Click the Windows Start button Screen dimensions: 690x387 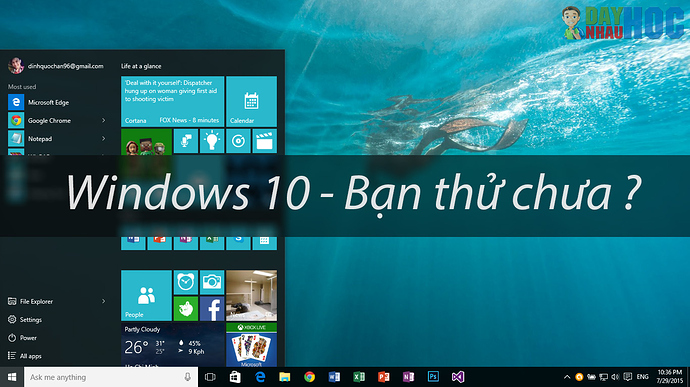pos(12,377)
